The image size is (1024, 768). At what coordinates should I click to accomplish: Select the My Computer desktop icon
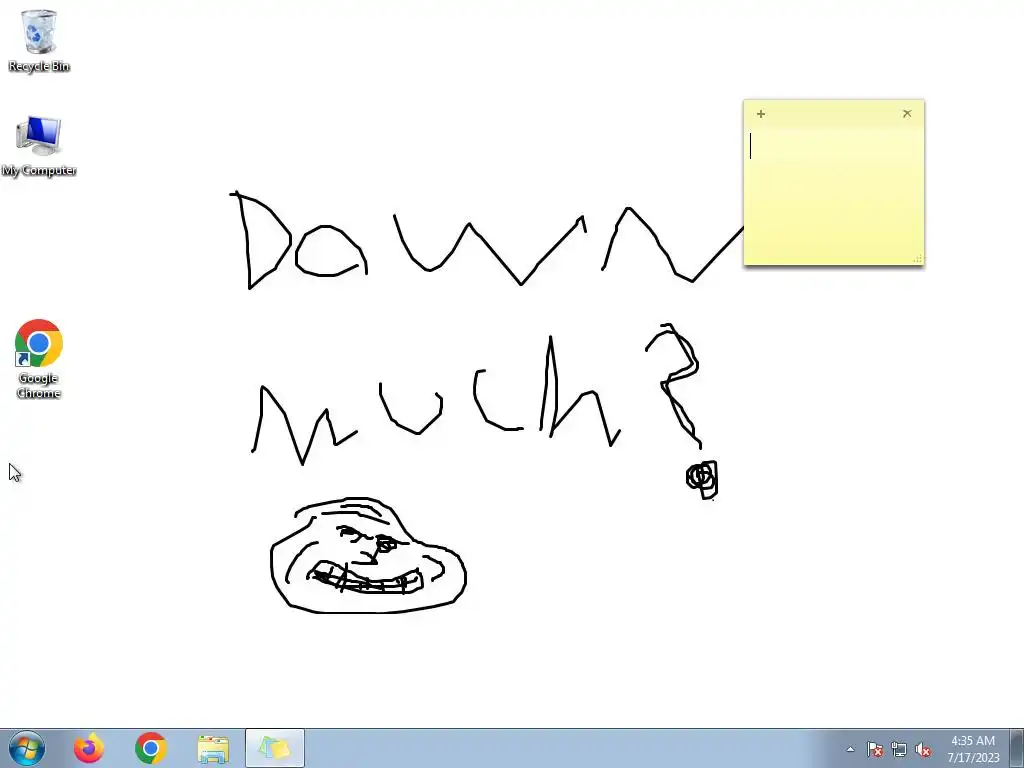pos(39,146)
